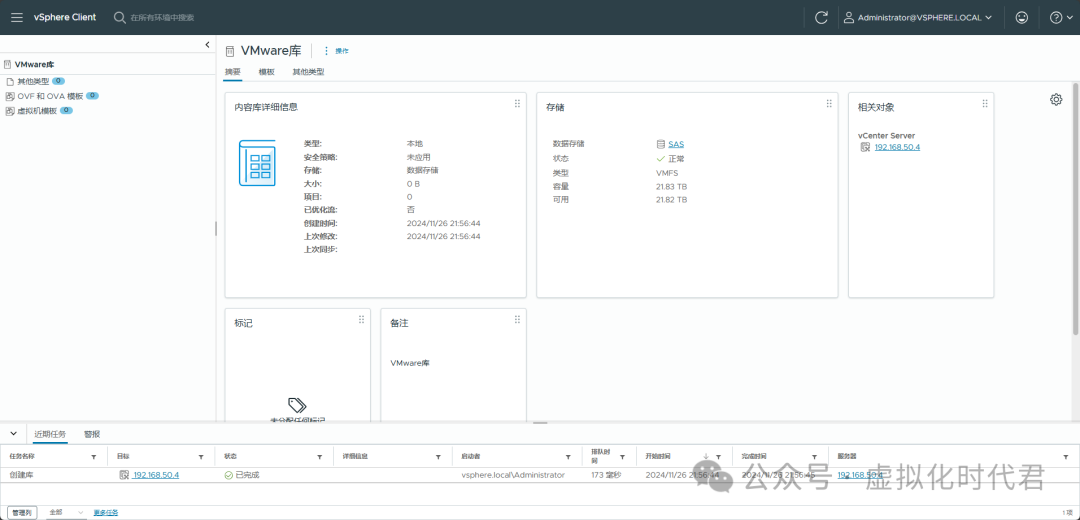
Task: Click the 21.82 TB available value
Action: 672,200
